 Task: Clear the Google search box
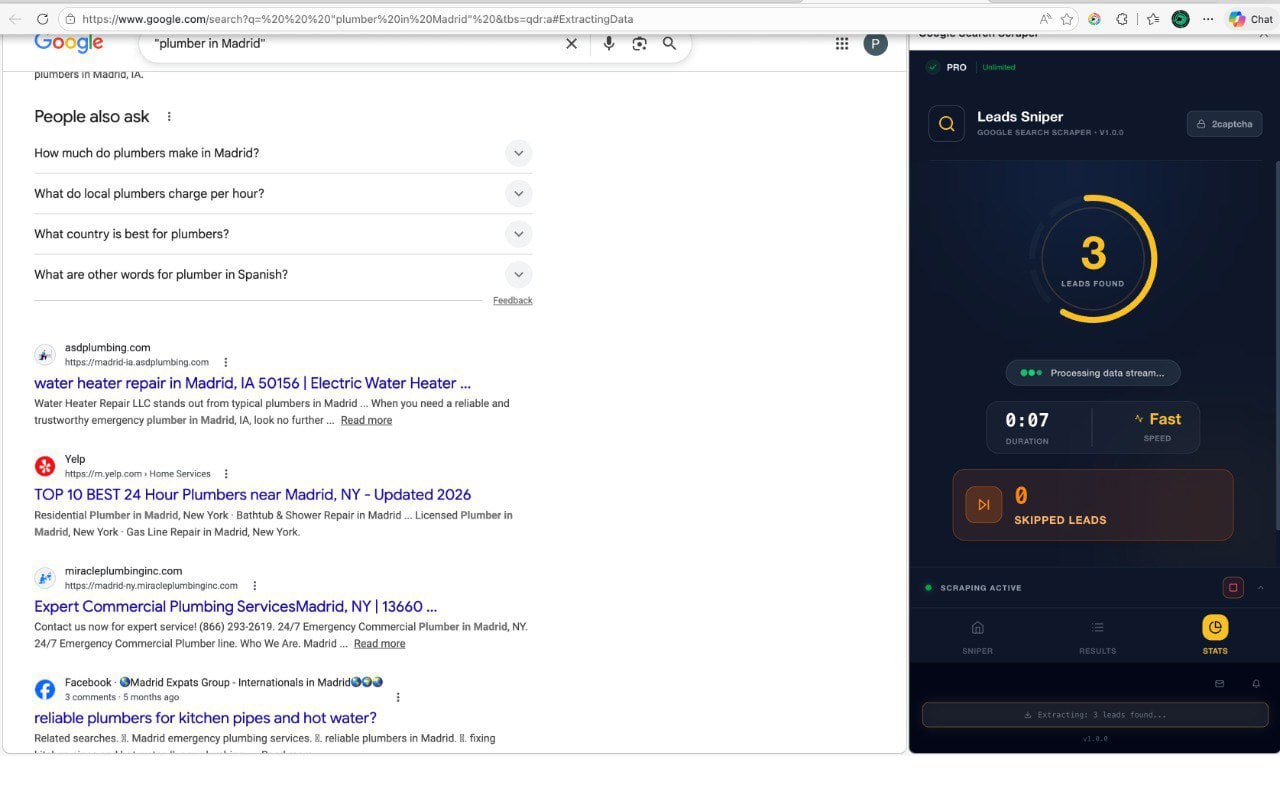click(571, 43)
